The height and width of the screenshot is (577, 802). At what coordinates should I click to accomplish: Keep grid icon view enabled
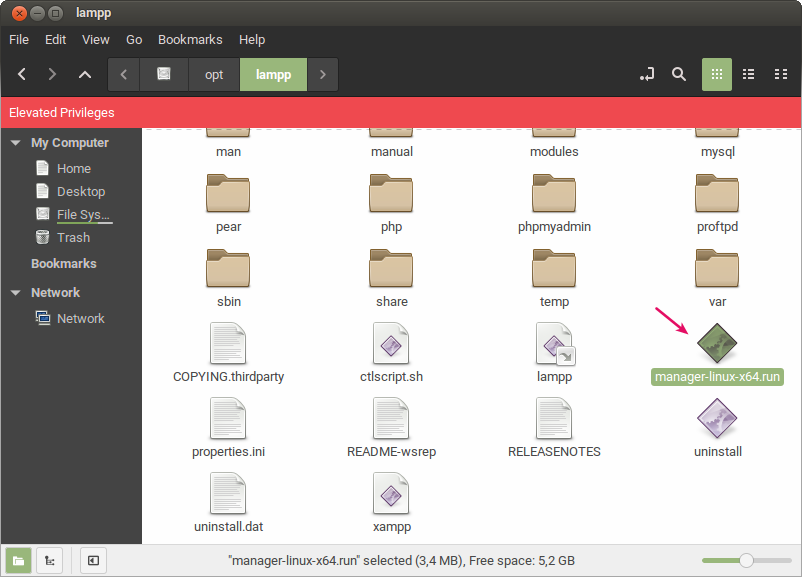717,74
